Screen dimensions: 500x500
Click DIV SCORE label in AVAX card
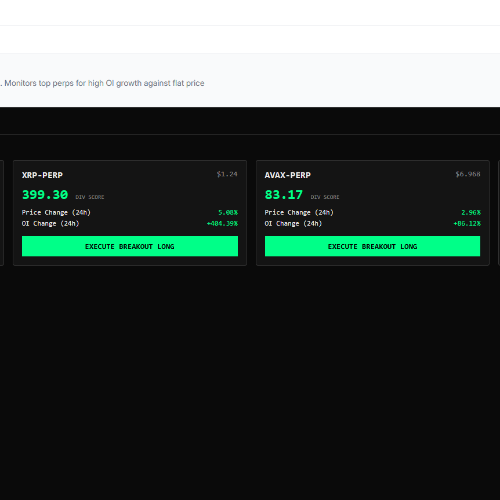coord(325,197)
